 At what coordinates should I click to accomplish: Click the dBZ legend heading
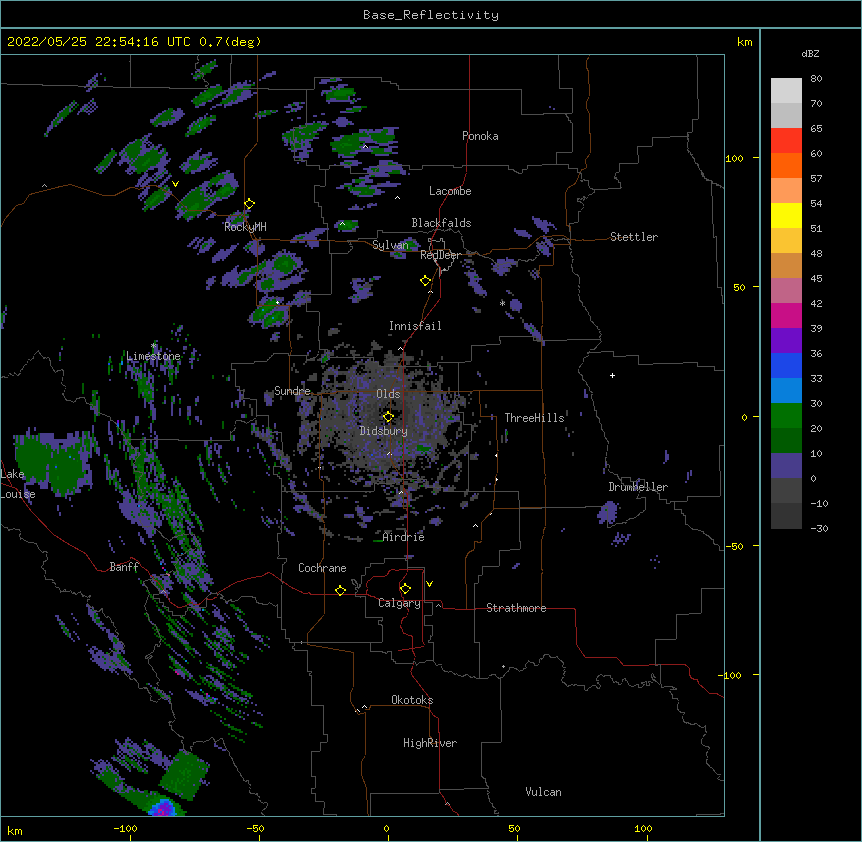pos(810,53)
